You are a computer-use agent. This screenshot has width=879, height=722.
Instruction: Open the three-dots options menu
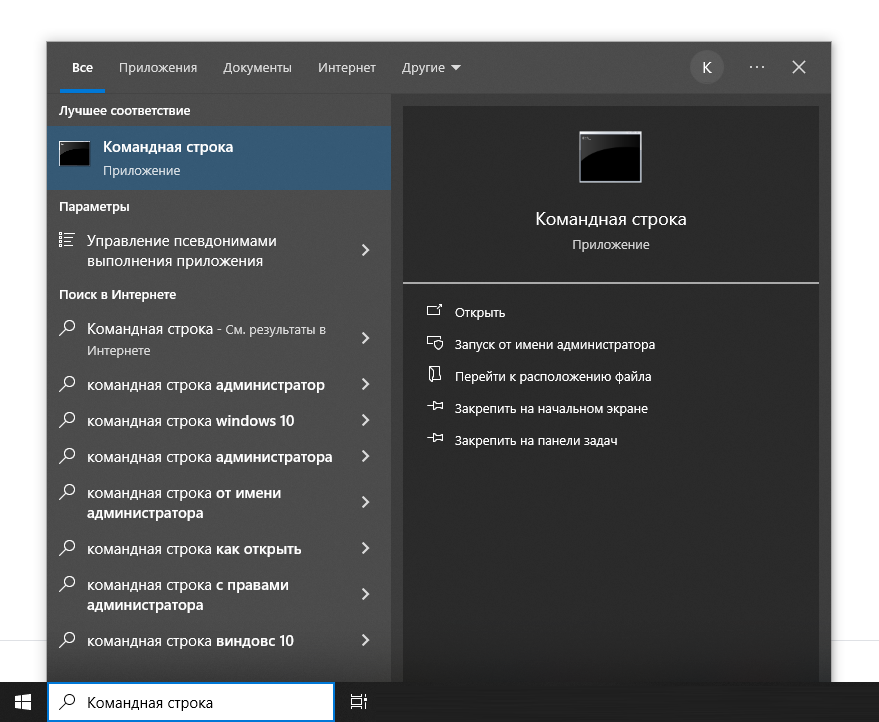(757, 67)
